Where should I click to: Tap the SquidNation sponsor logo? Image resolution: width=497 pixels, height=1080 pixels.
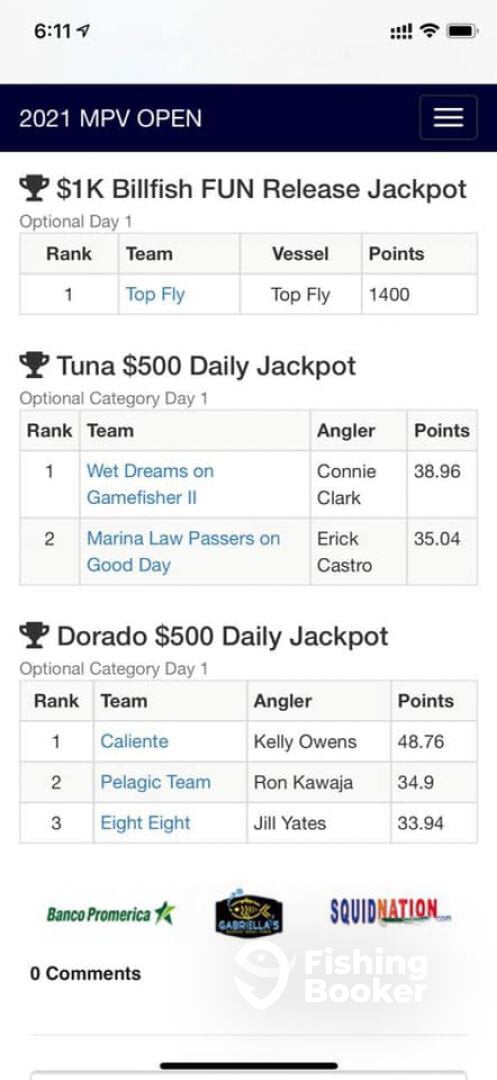click(x=390, y=912)
